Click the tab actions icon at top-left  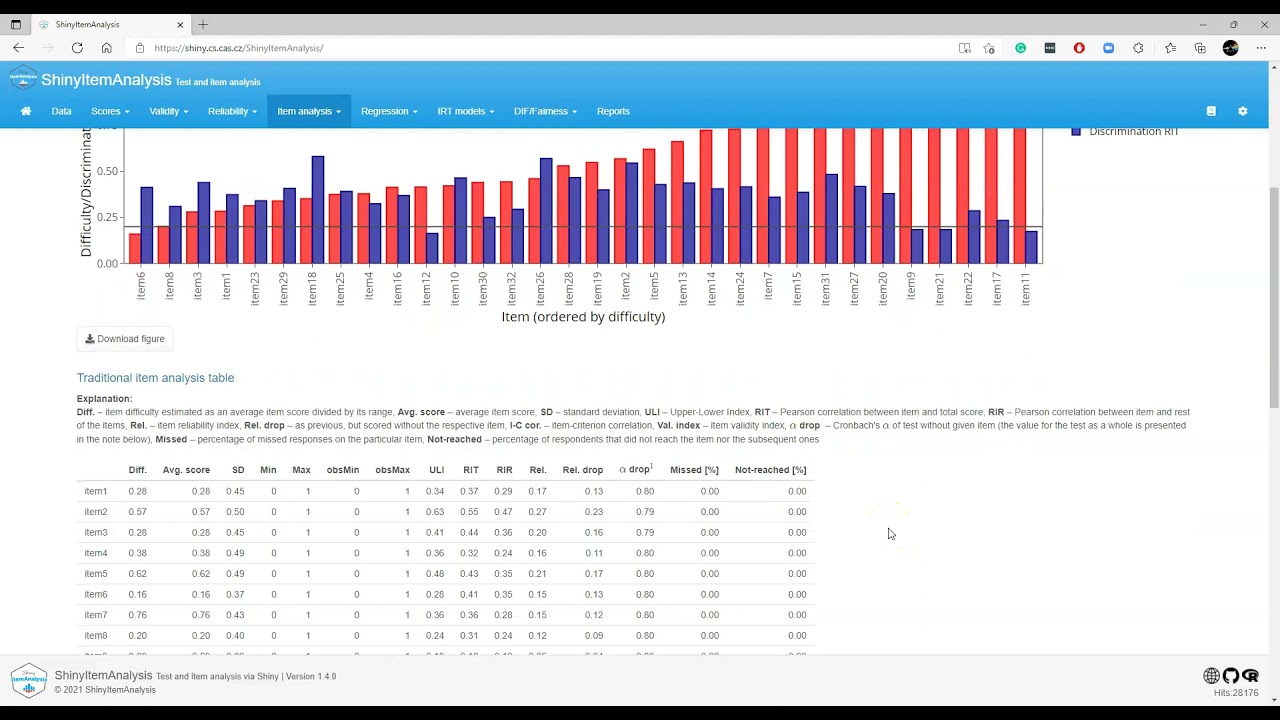16,24
